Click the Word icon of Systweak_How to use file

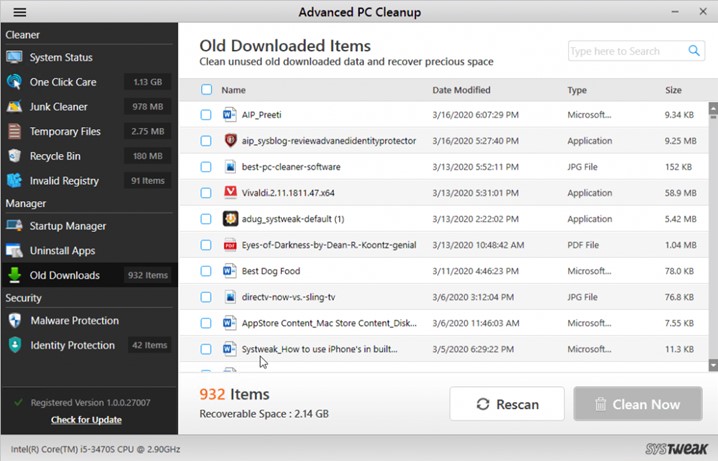point(229,349)
